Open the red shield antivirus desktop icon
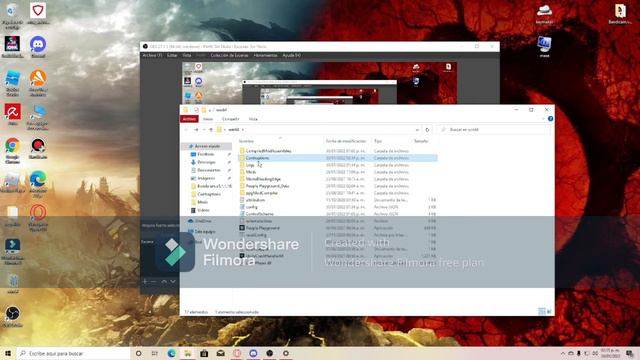This screenshot has width=640, height=360. [38, 13]
